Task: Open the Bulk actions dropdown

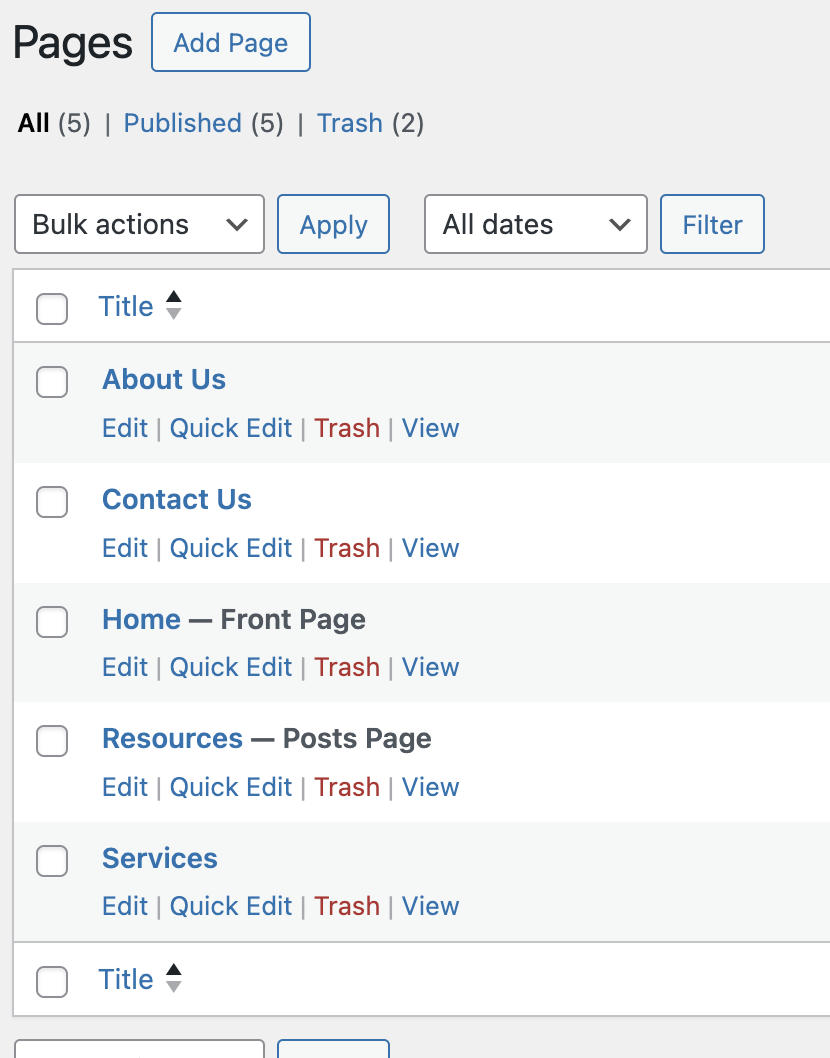Action: click(x=139, y=224)
